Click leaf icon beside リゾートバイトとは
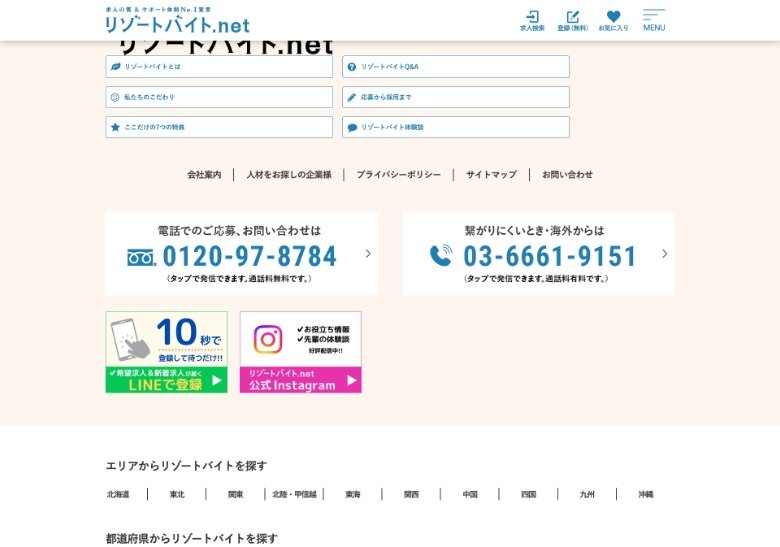The height and width of the screenshot is (547, 780). (115, 67)
